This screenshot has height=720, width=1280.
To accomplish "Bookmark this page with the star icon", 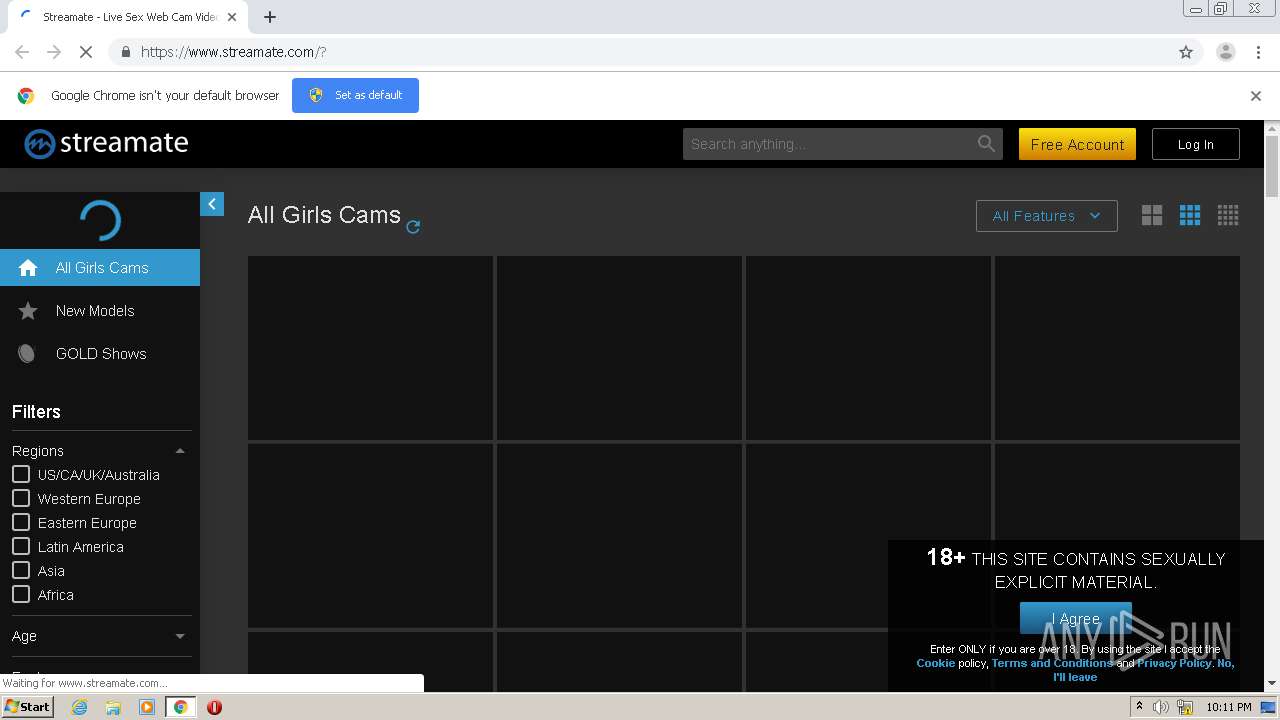I will pos(1186,52).
